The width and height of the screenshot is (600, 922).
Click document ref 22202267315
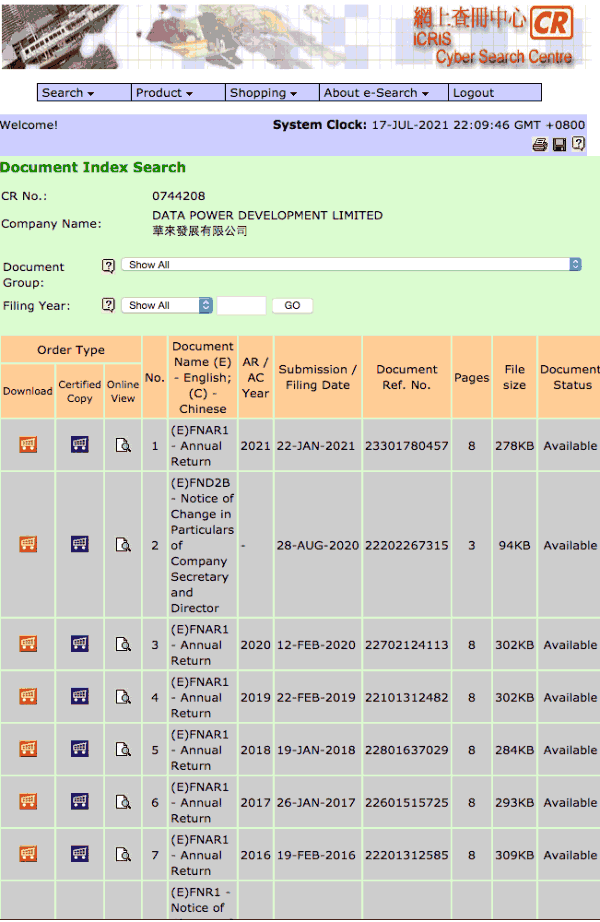click(x=406, y=545)
